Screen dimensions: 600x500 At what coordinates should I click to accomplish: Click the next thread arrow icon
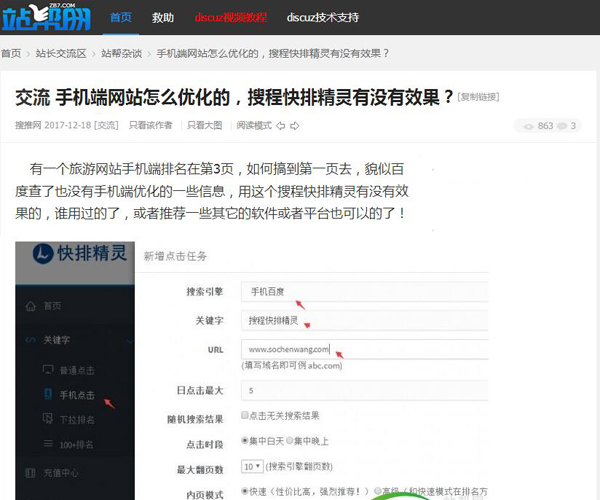point(295,126)
